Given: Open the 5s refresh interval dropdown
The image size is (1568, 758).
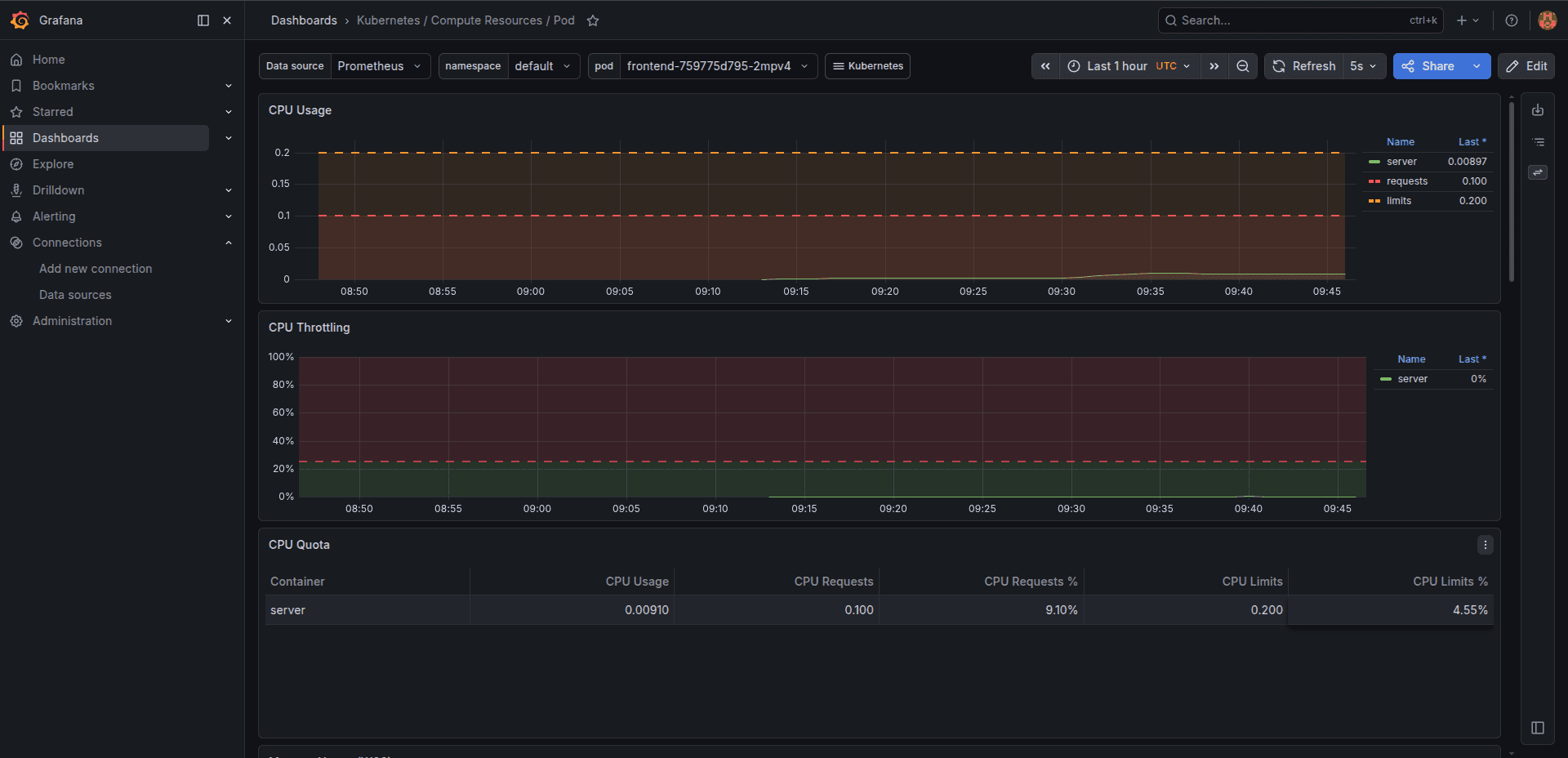Looking at the screenshot, I should (1365, 66).
